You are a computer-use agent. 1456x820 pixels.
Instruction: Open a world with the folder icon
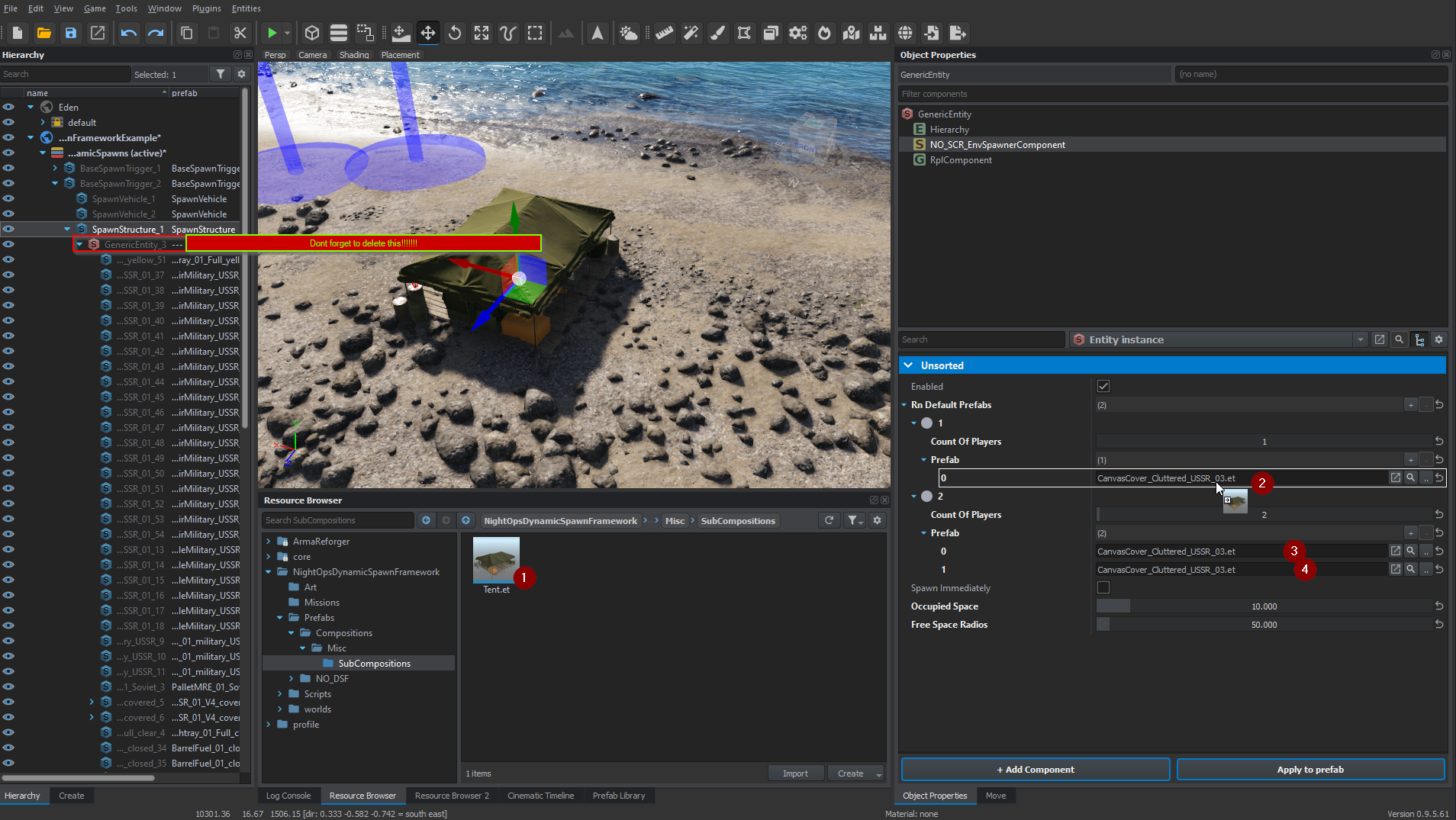tap(44, 33)
